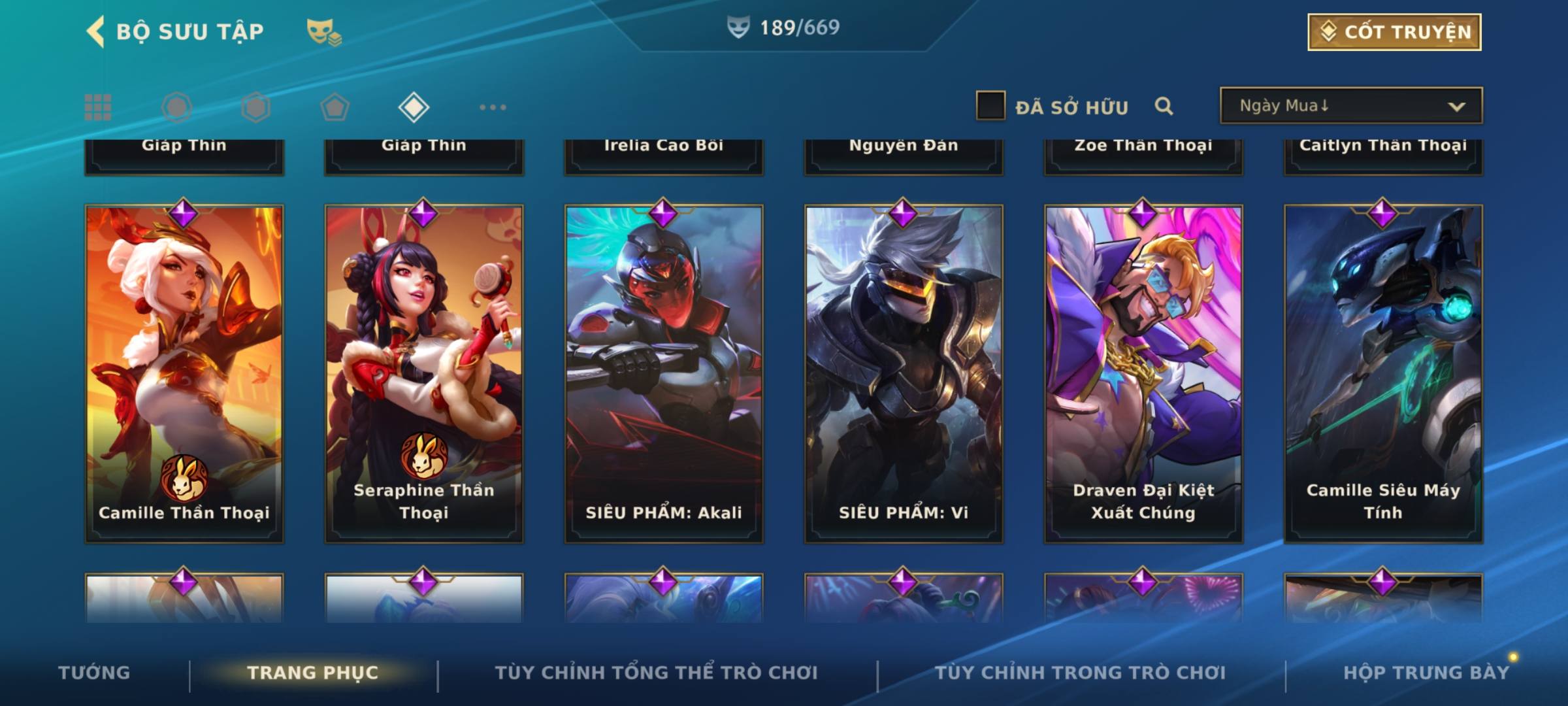This screenshot has height=706, width=1568.
Task: Select the hexagon rarity filter icon
Action: click(x=255, y=107)
